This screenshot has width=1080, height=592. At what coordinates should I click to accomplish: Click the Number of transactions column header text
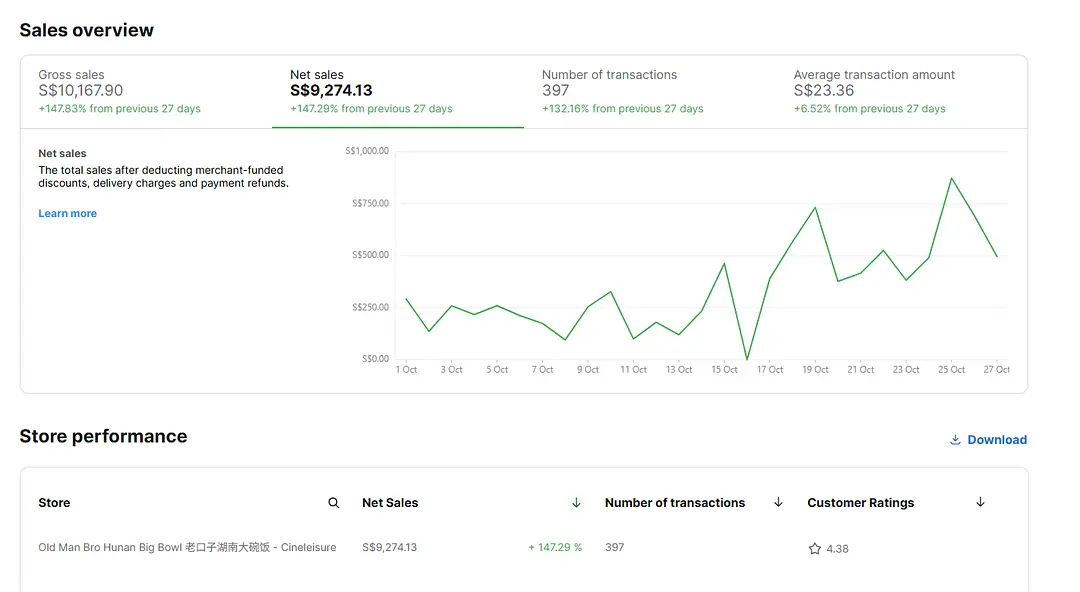(x=675, y=503)
